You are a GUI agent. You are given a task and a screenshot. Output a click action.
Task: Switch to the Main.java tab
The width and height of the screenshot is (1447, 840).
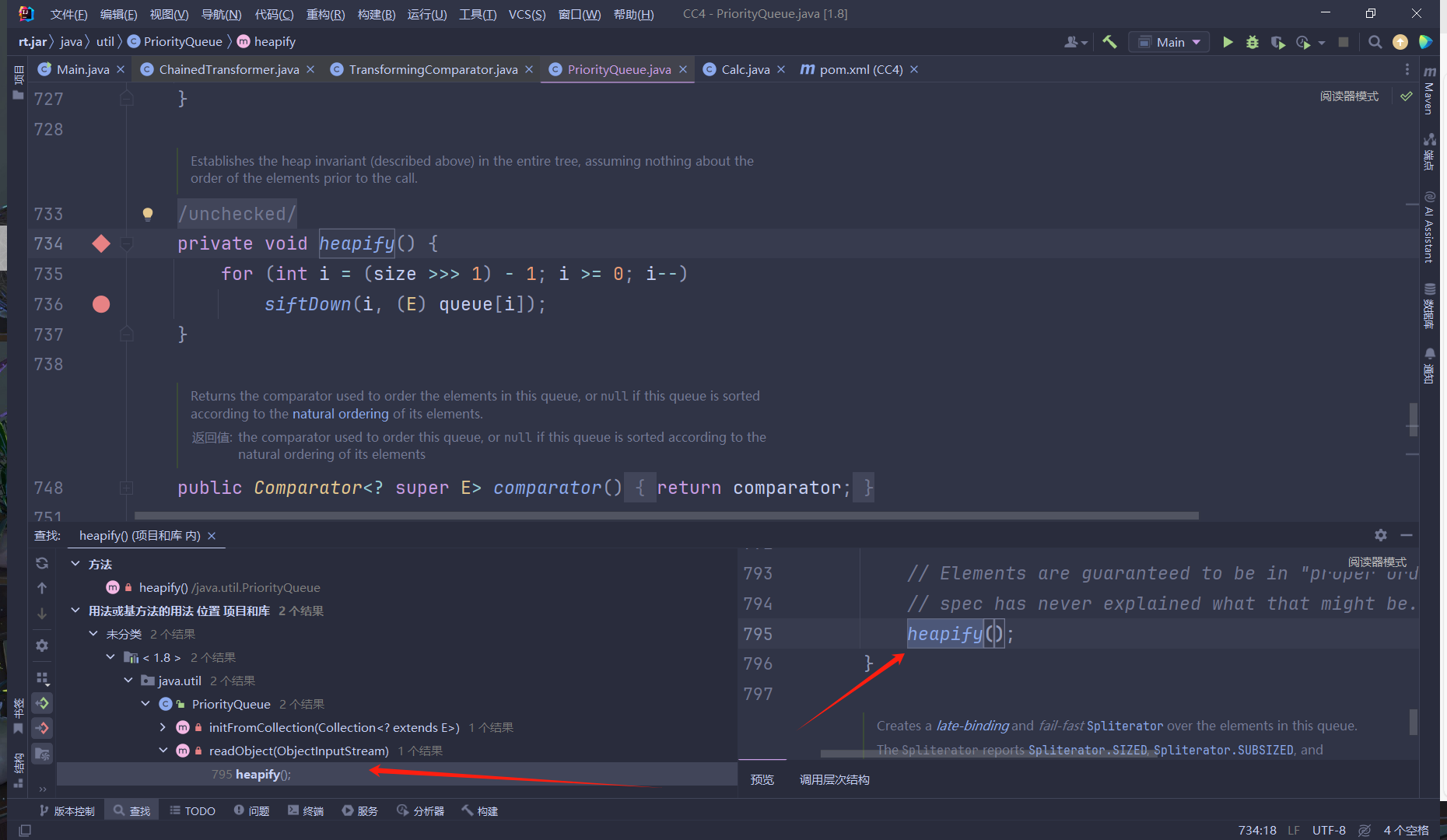[82, 69]
